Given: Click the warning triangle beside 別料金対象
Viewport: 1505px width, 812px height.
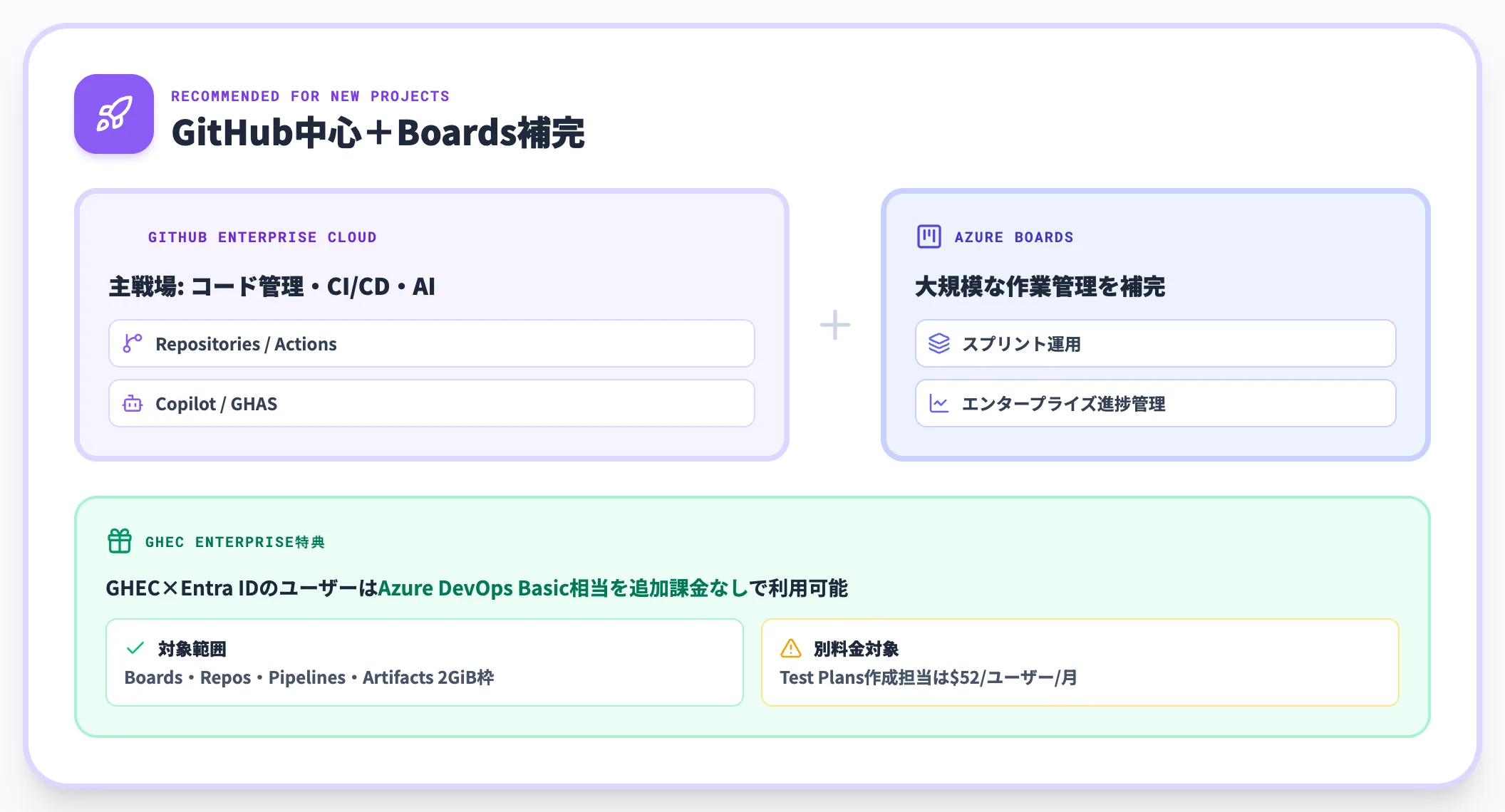Looking at the screenshot, I should pos(791,648).
